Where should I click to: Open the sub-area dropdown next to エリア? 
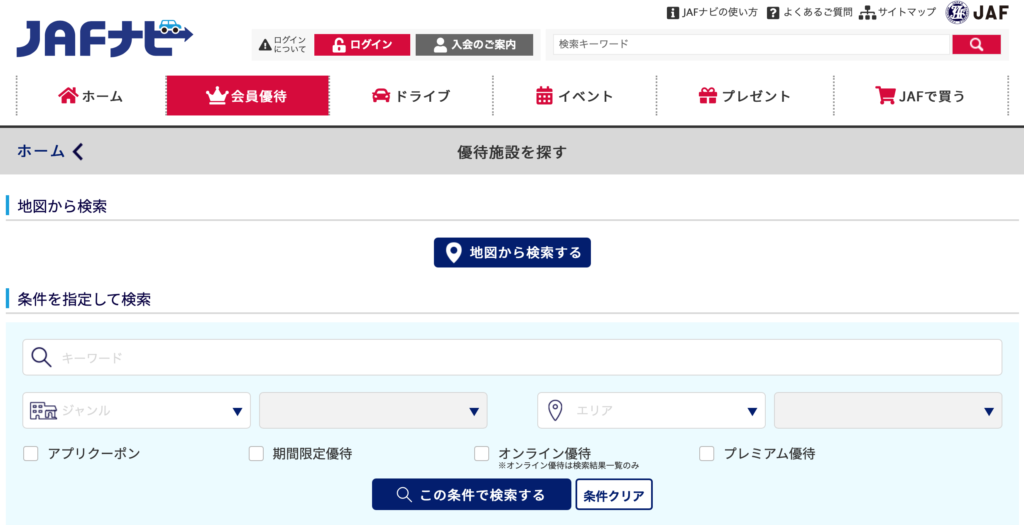(888, 411)
